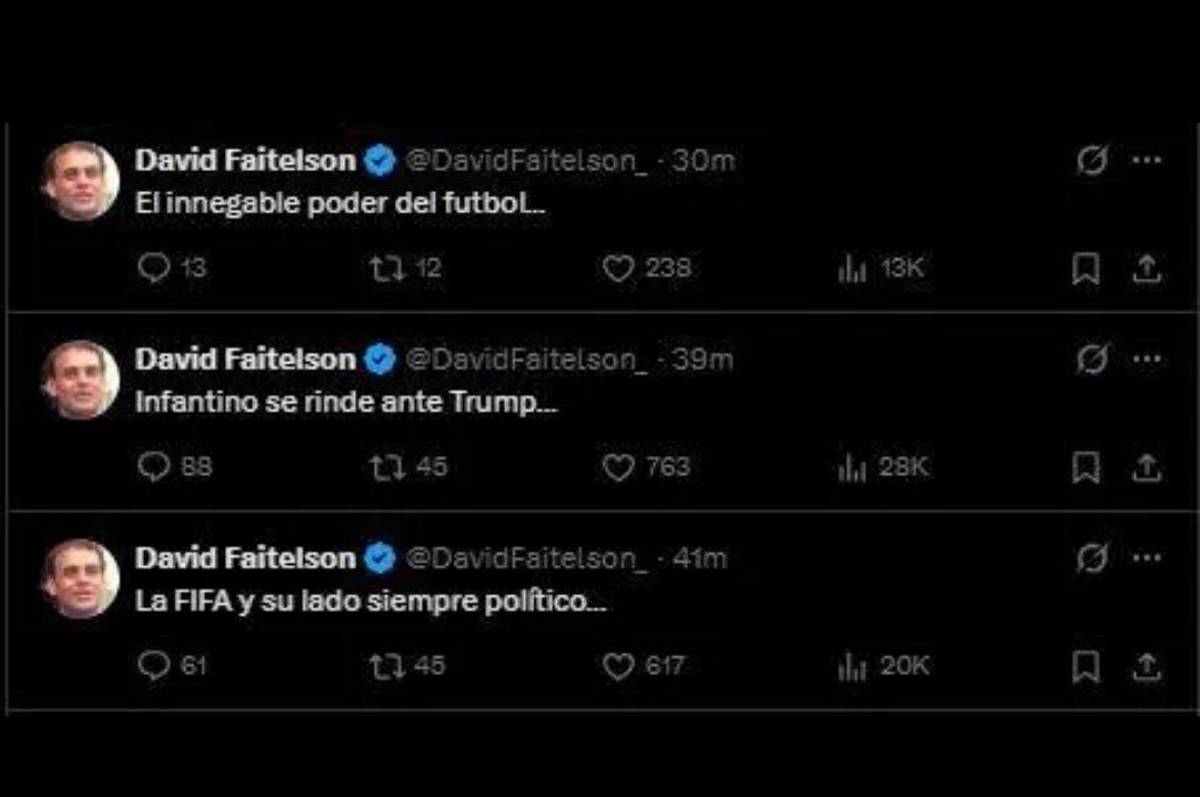Share the 'Infantino se rinde ante Trump' tweet
This screenshot has height=797, width=1200.
[x=1146, y=465]
